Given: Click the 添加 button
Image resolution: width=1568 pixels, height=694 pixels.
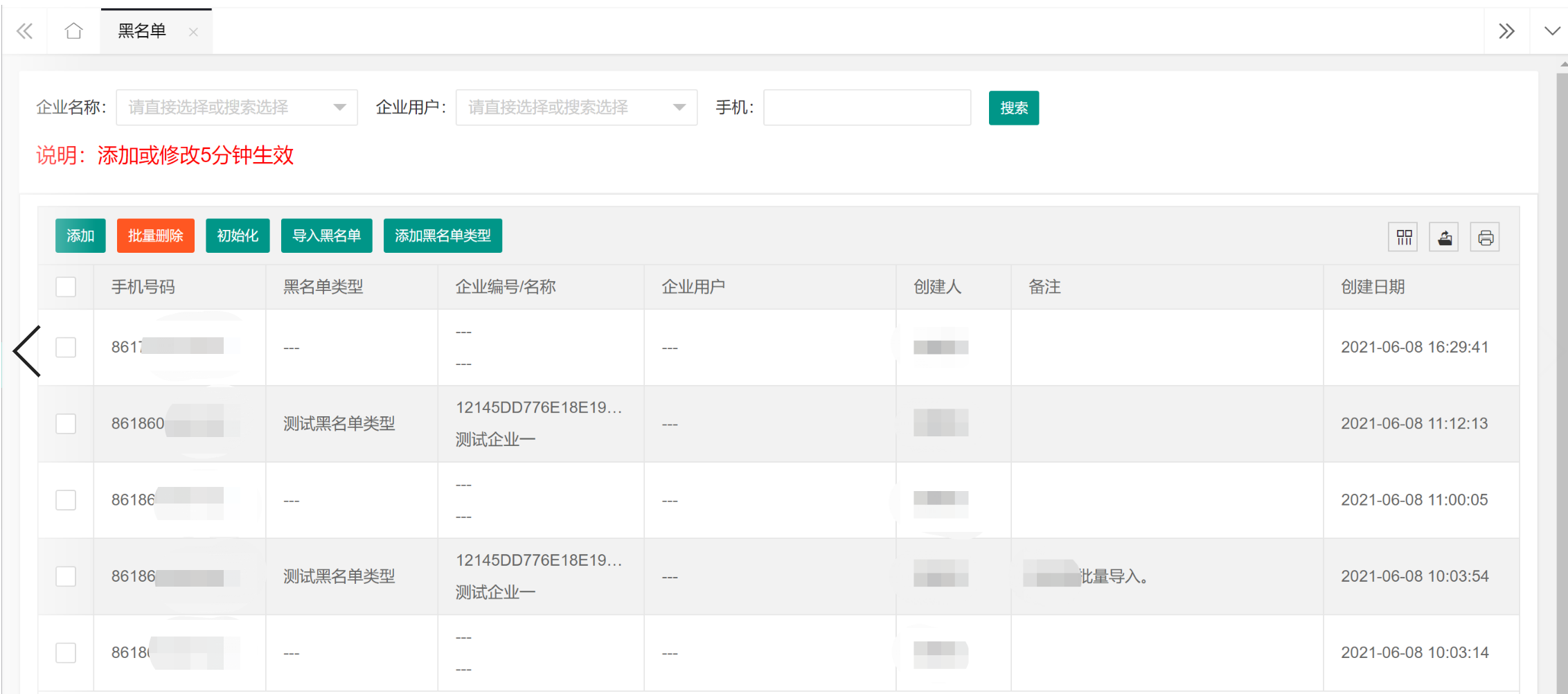Looking at the screenshot, I should (80, 235).
